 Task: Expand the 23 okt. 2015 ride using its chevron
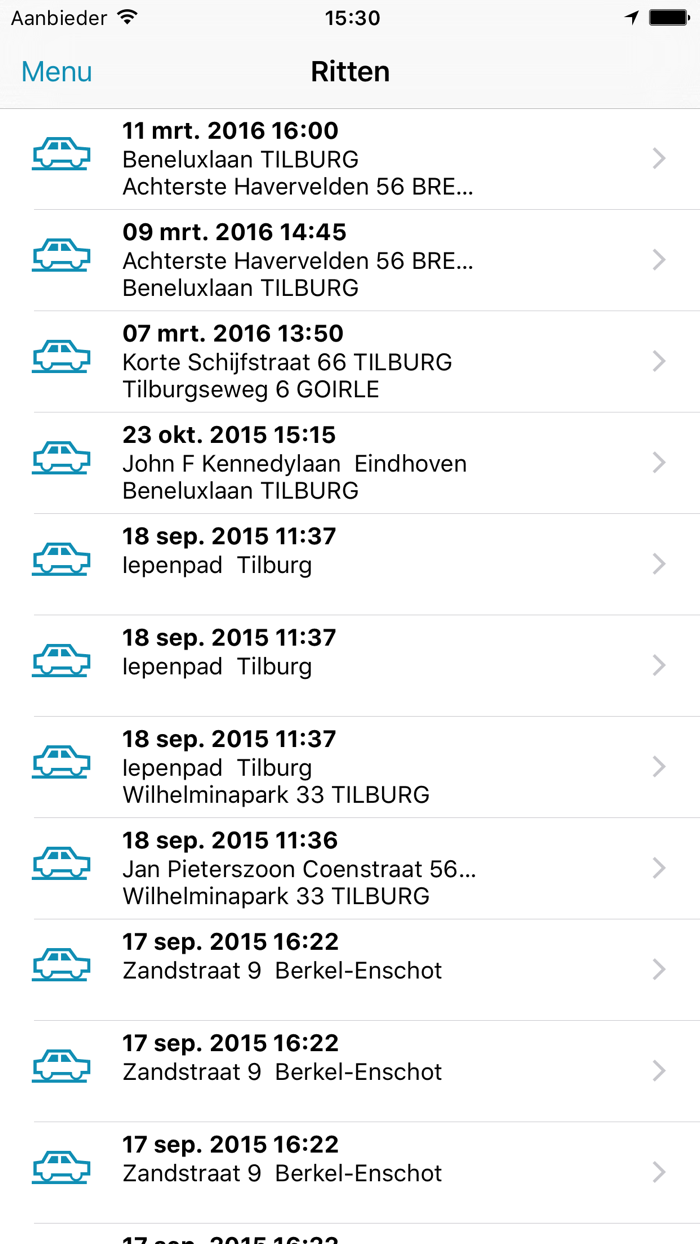(658, 461)
